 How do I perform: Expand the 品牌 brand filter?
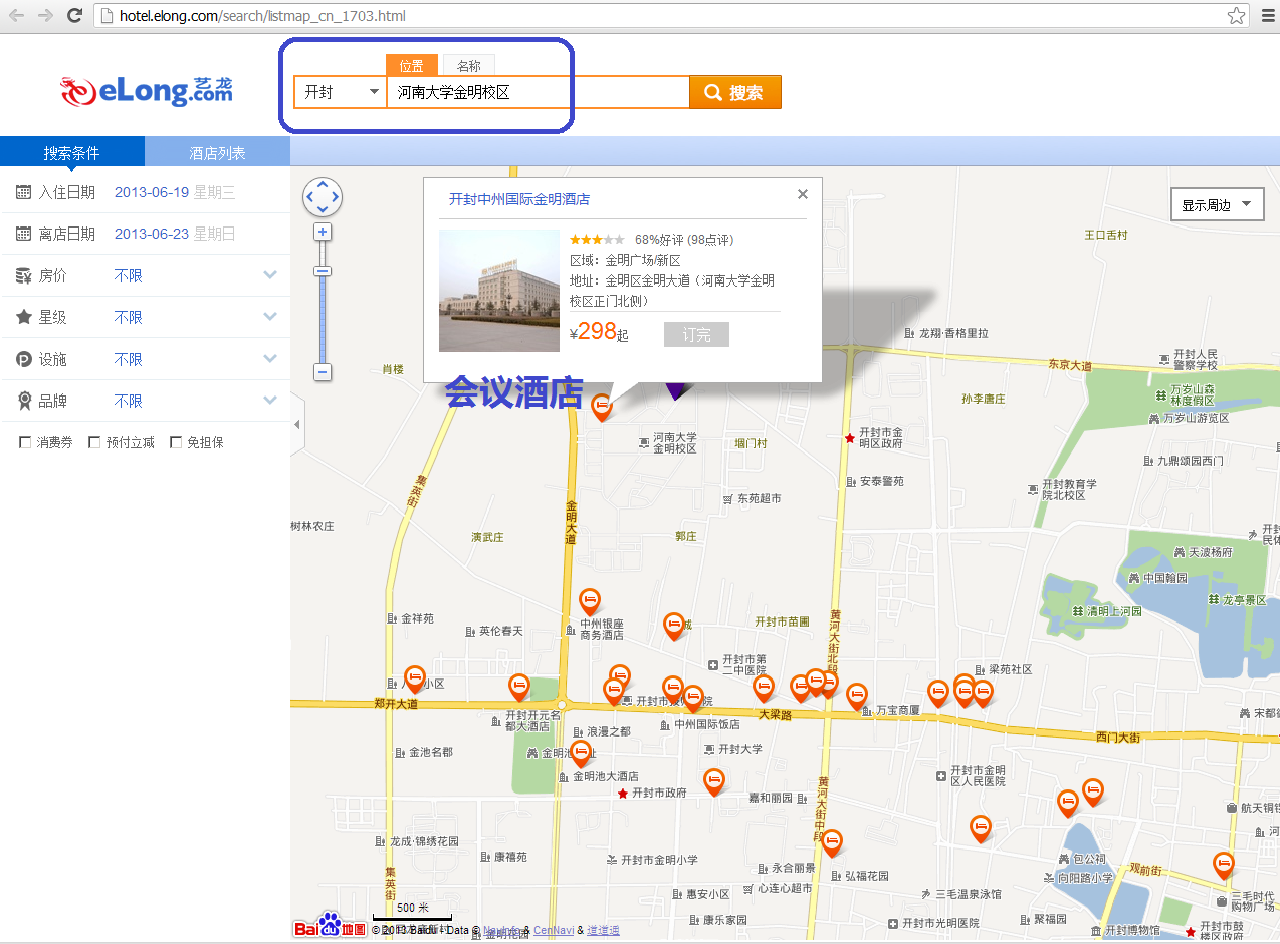[x=270, y=401]
